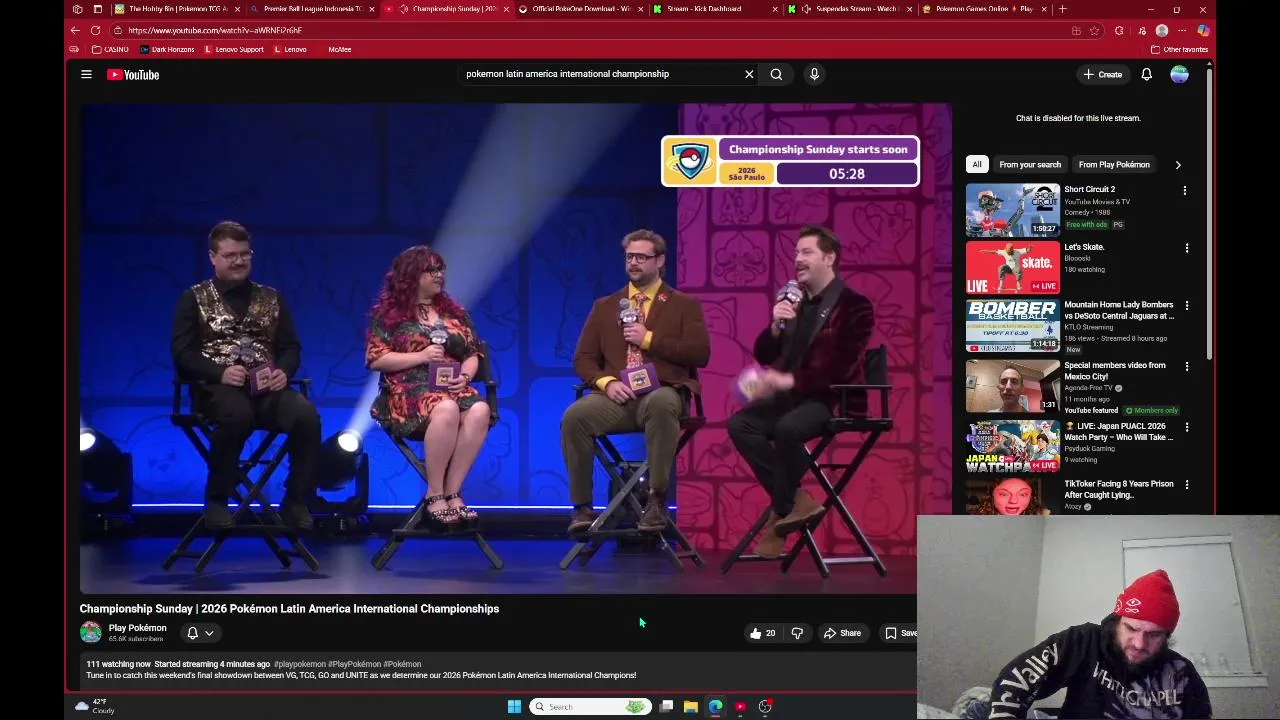Clear the YouTube search box text
Viewport: 1280px width, 720px height.
point(749,74)
